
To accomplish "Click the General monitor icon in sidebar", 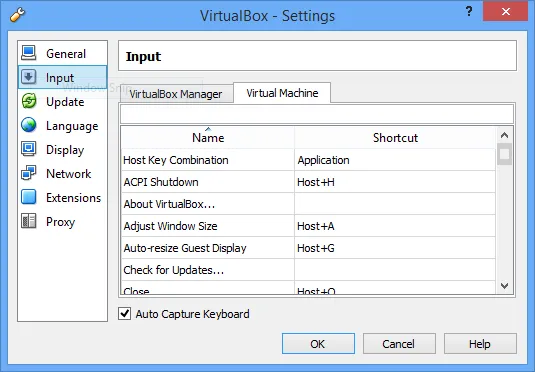I will [29, 53].
